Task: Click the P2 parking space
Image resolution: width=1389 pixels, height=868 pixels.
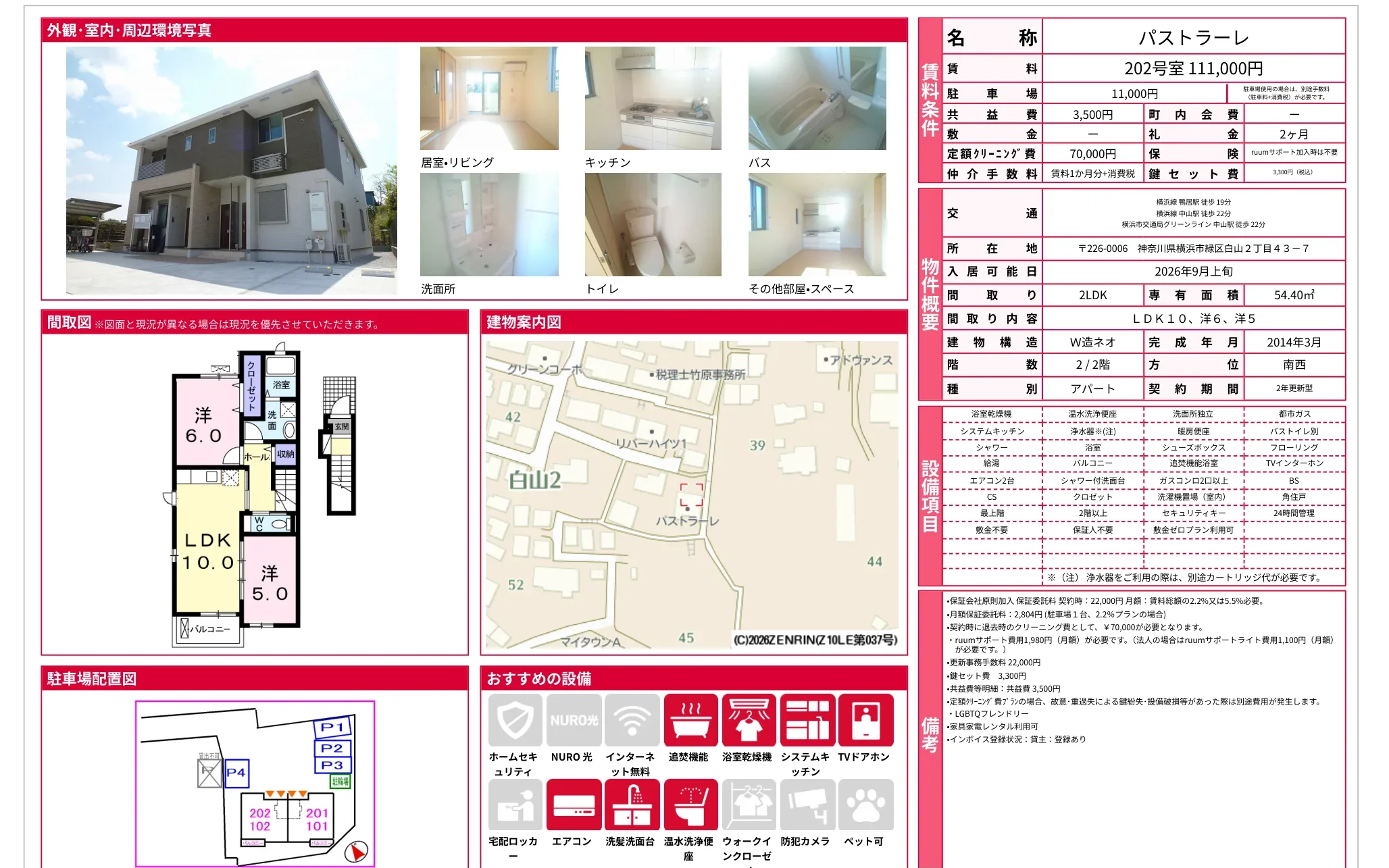Action: click(332, 748)
